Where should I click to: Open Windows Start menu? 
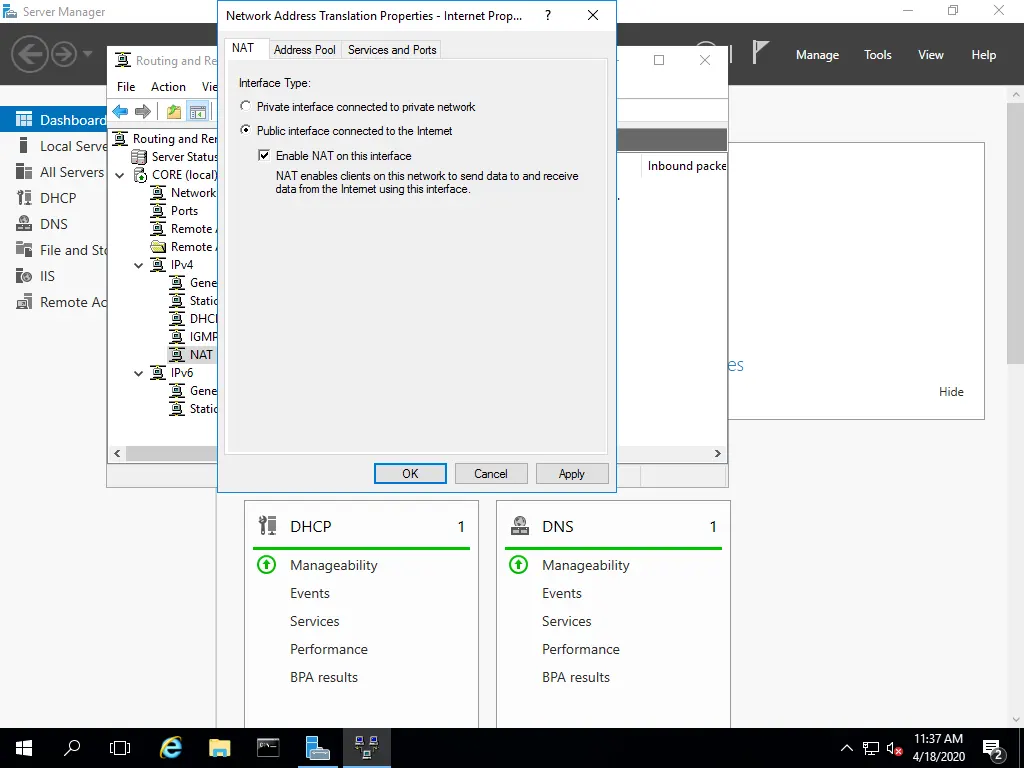pos(24,748)
